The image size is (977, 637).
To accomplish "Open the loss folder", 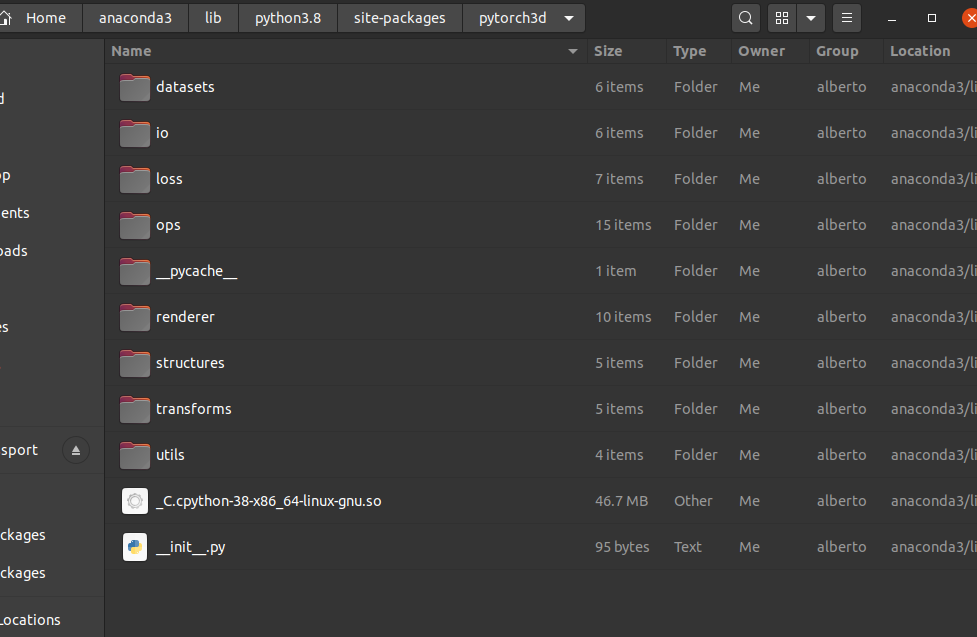I will [x=169, y=179].
